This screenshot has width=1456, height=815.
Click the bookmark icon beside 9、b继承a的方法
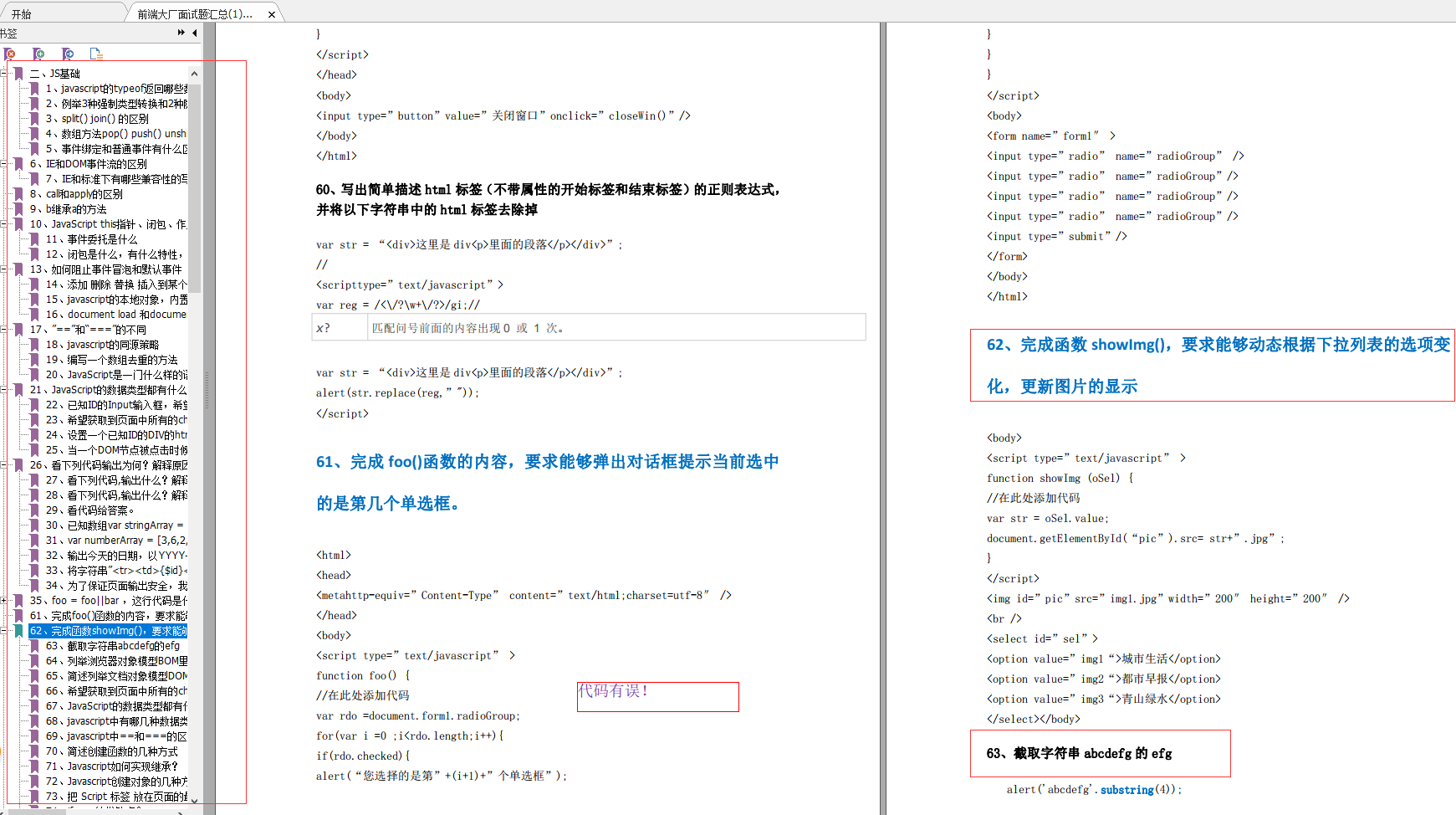(18, 209)
